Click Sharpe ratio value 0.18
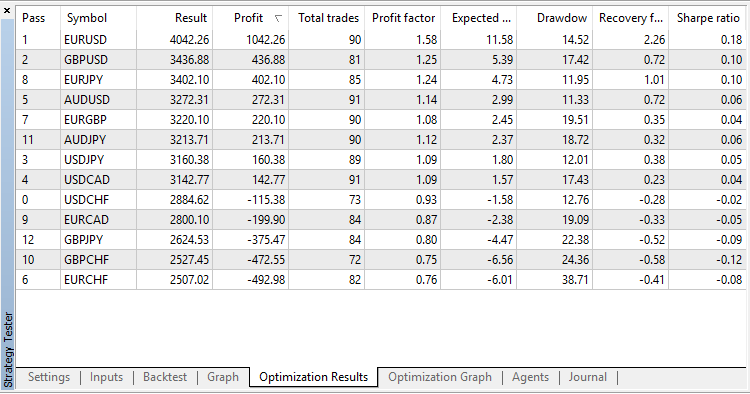Image resolution: width=750 pixels, height=394 pixels. pyautogui.click(x=731, y=40)
